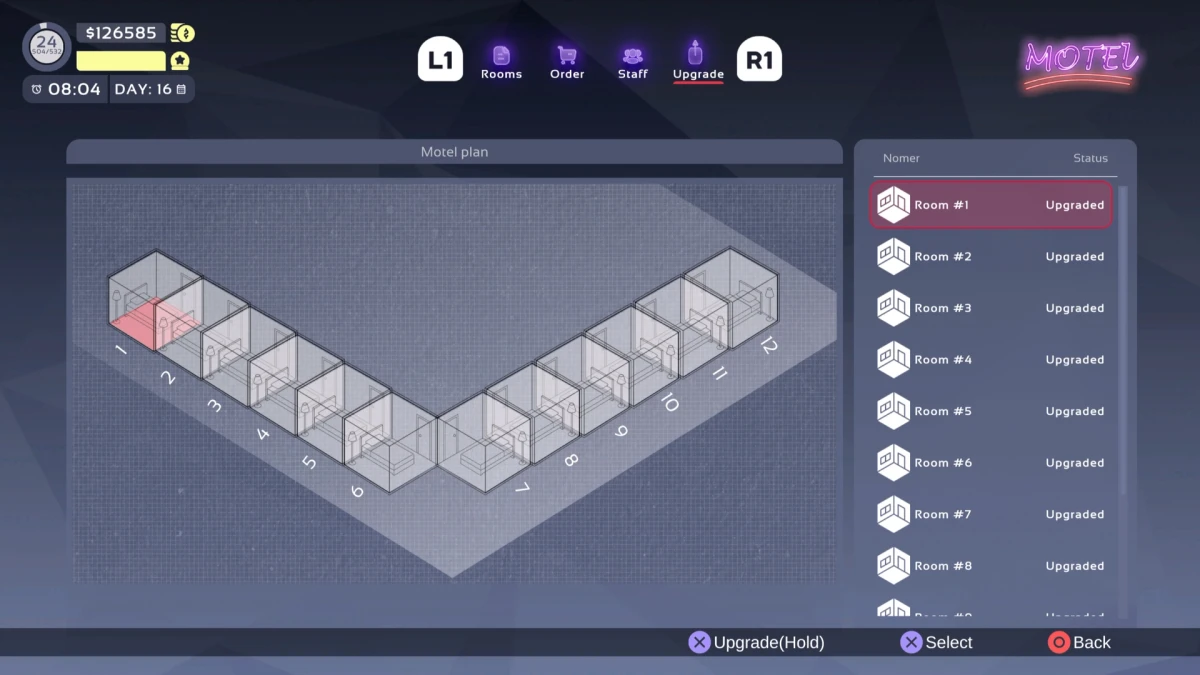
Task: Open the Staff people icon
Action: click(632, 56)
